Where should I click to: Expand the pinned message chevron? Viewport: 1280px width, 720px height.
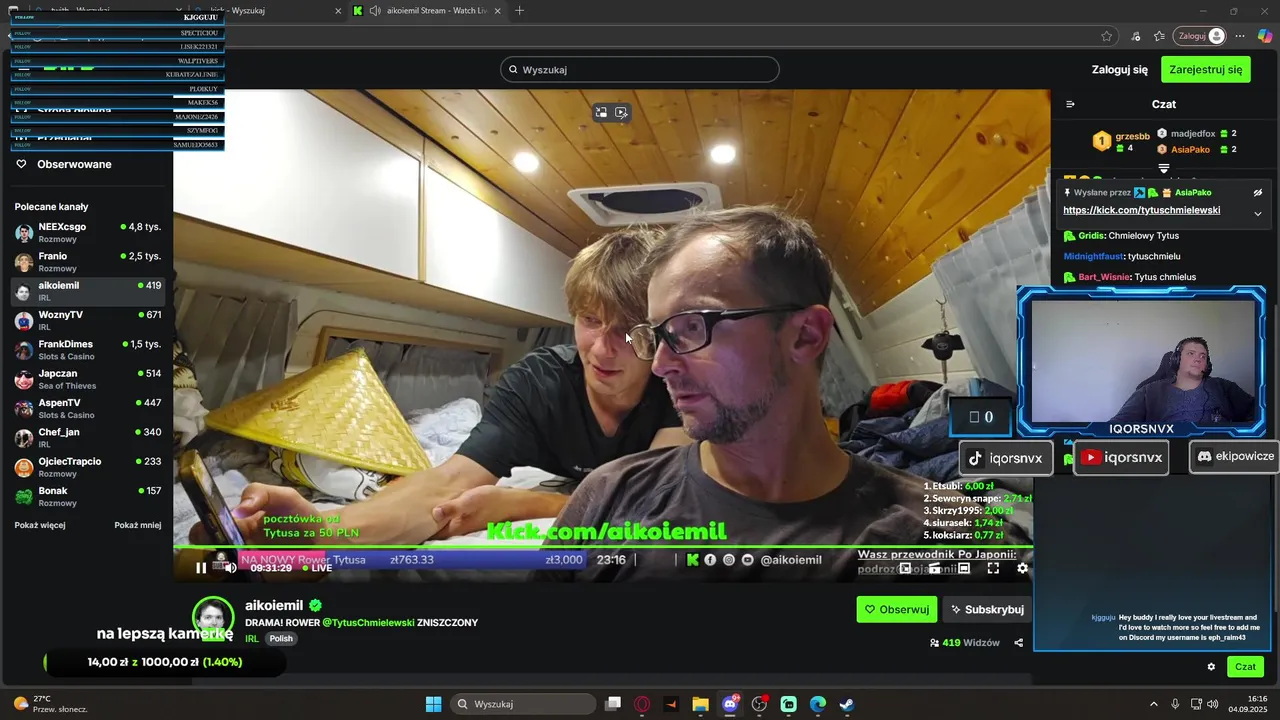1258,213
